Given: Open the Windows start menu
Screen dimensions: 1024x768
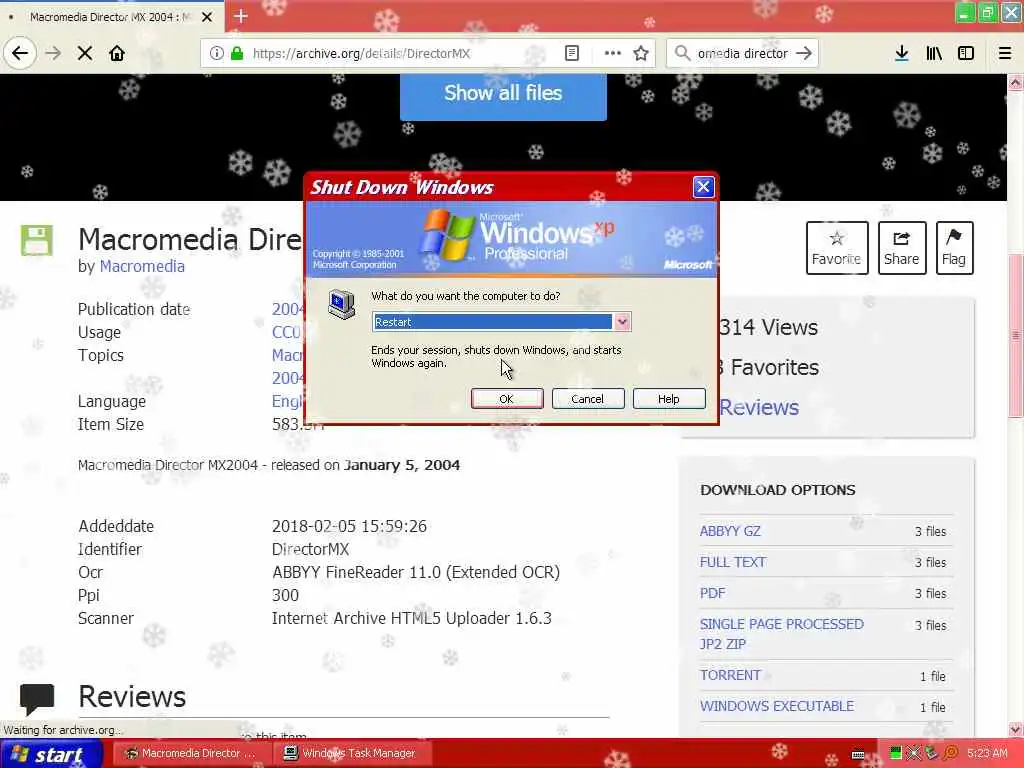Looking at the screenshot, I should point(51,754).
